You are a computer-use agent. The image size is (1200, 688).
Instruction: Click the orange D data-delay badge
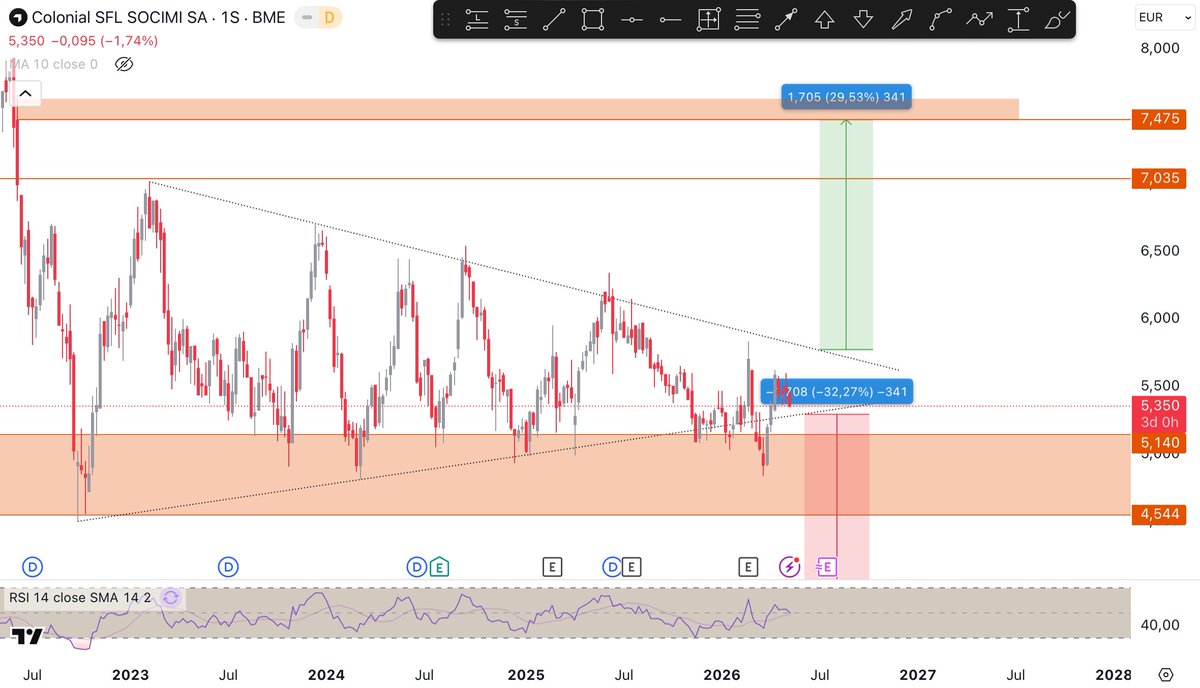coord(332,18)
